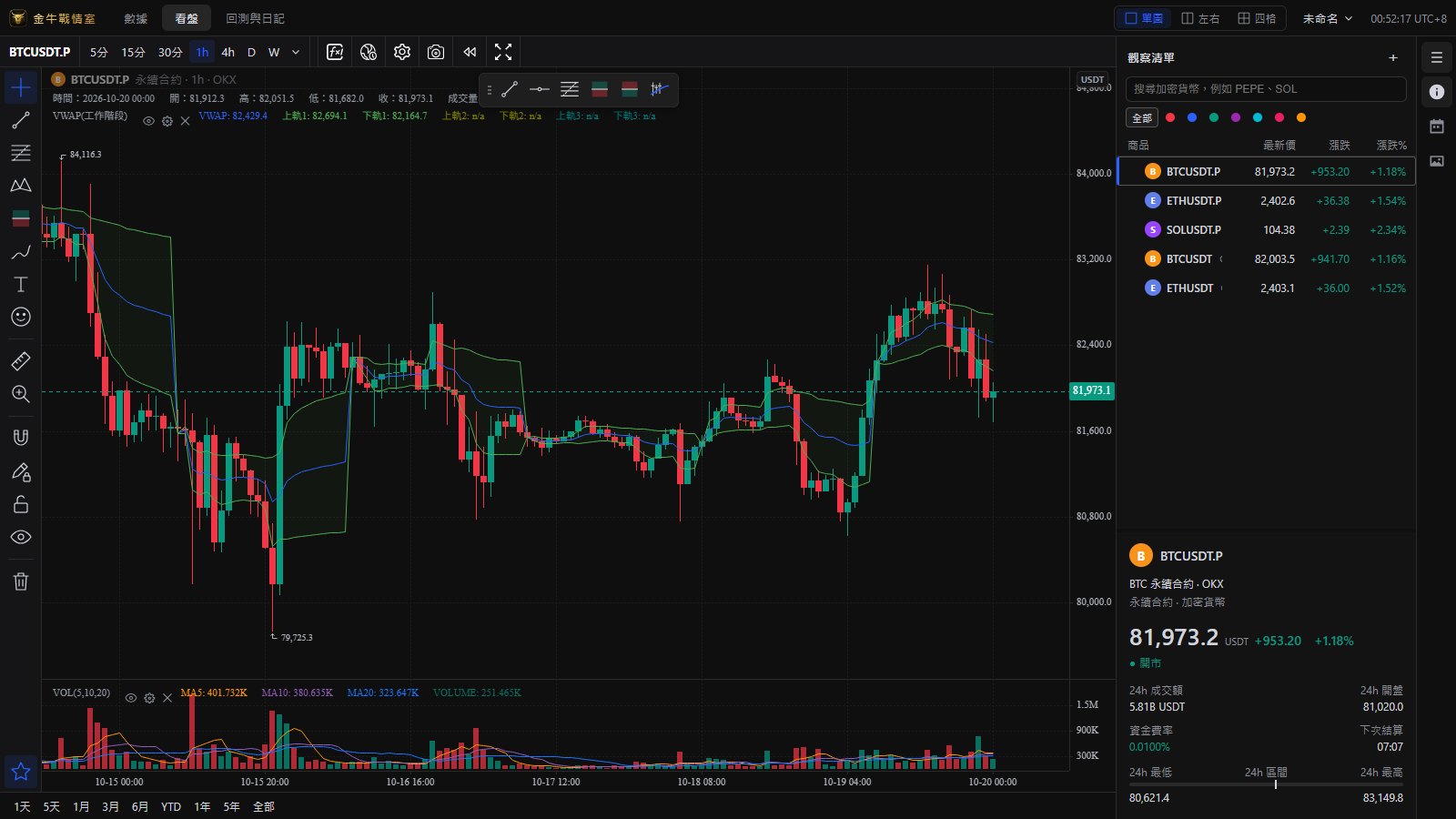The height and width of the screenshot is (819, 1456).
Task: Toggle lock all drawings padlock
Action: pyautogui.click(x=21, y=504)
